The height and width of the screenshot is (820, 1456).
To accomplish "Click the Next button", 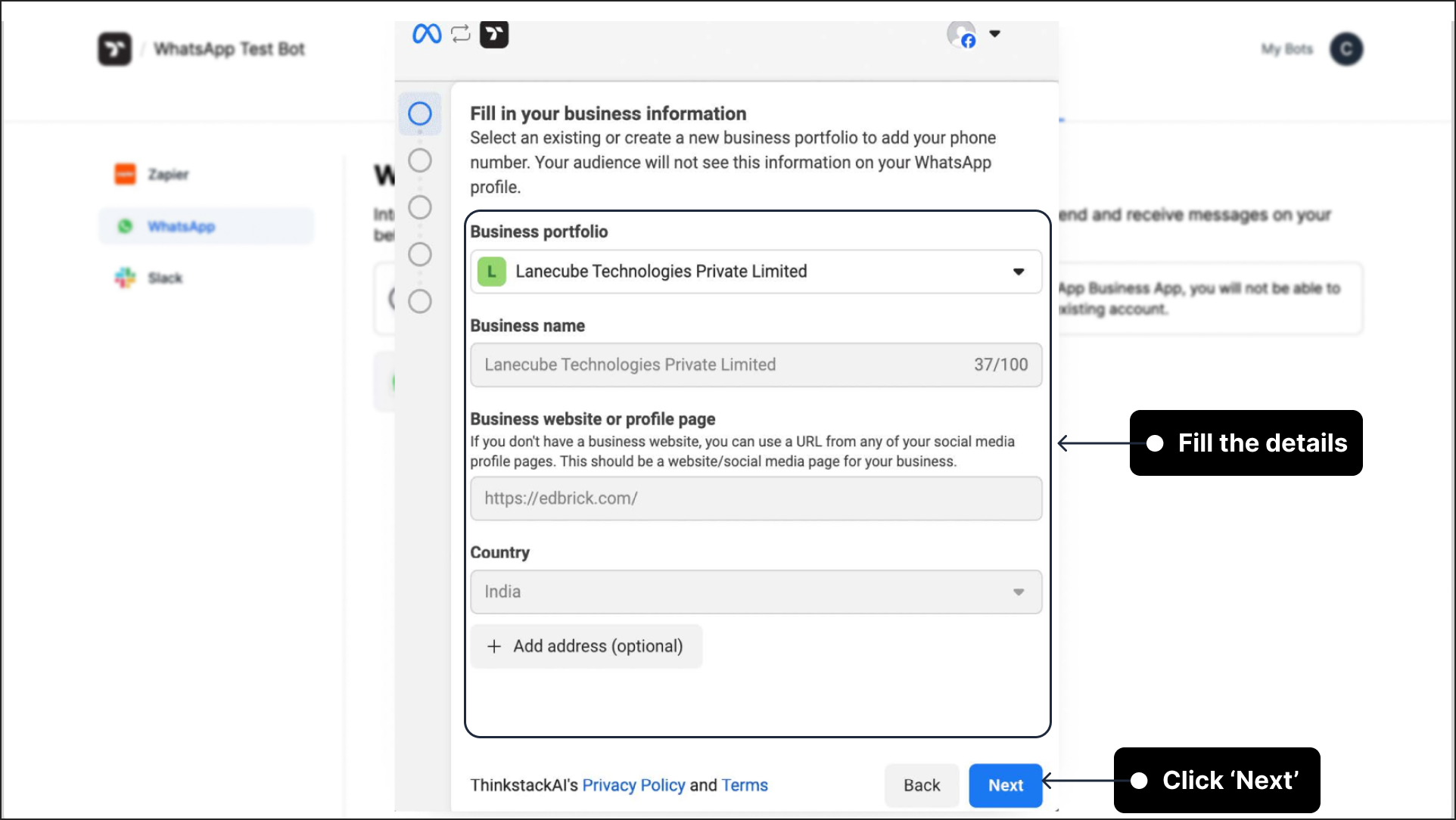I will pyautogui.click(x=1005, y=785).
